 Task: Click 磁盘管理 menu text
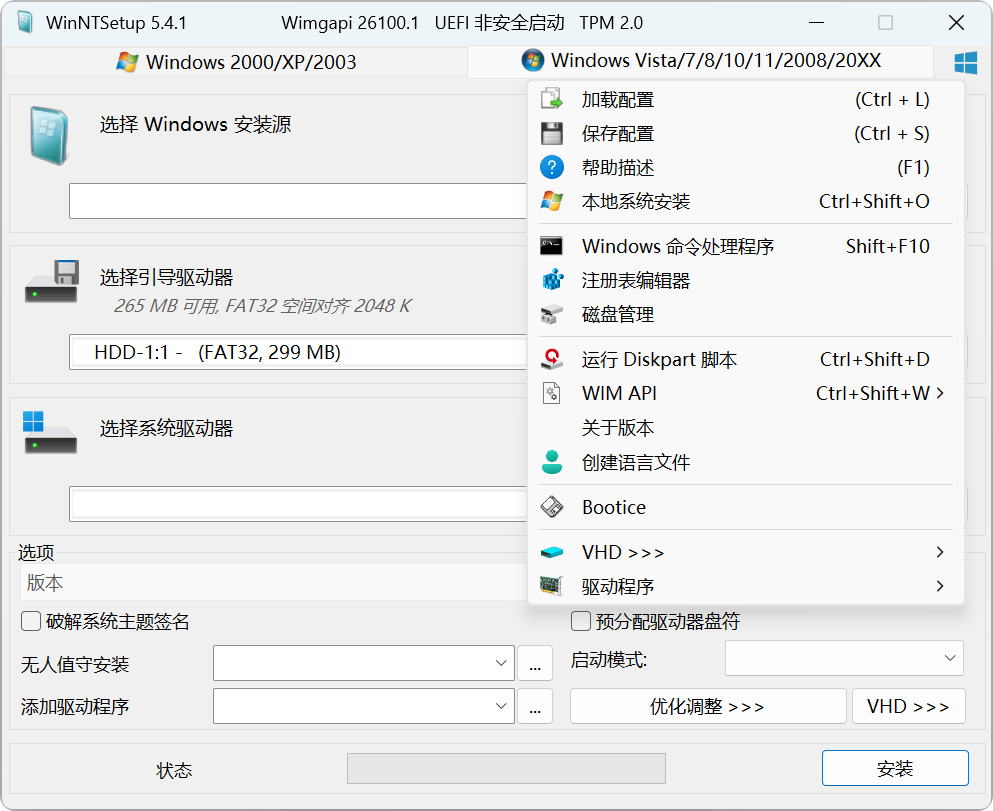(617, 314)
